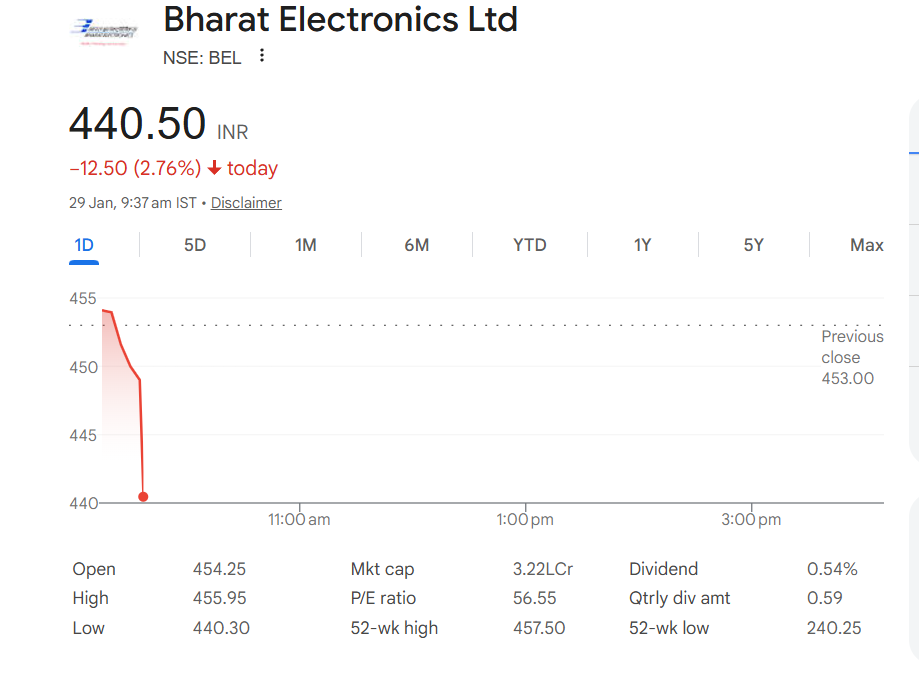Select the YTD chart range

530,245
